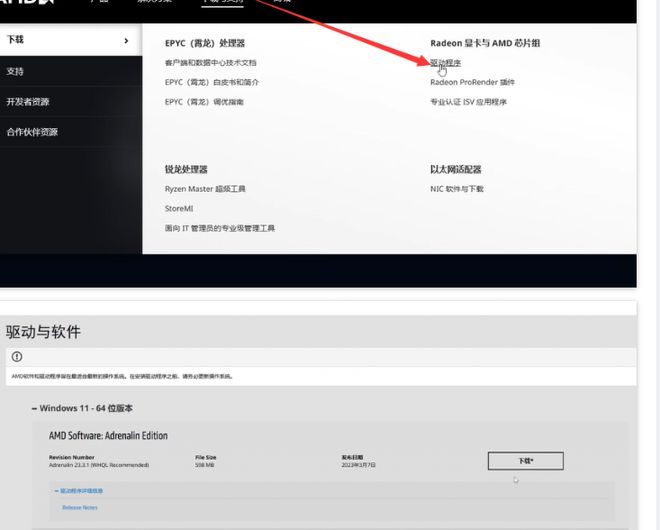This screenshot has height=530, width=660.
Task: Open EPYC（霄龙）调优指南 link
Action: pyautogui.click(x=204, y=102)
